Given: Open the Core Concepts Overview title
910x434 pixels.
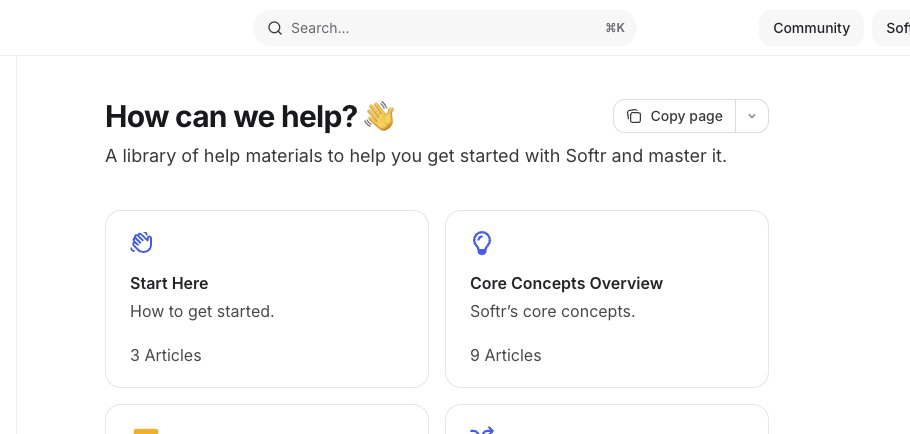Looking at the screenshot, I should pos(566,283).
